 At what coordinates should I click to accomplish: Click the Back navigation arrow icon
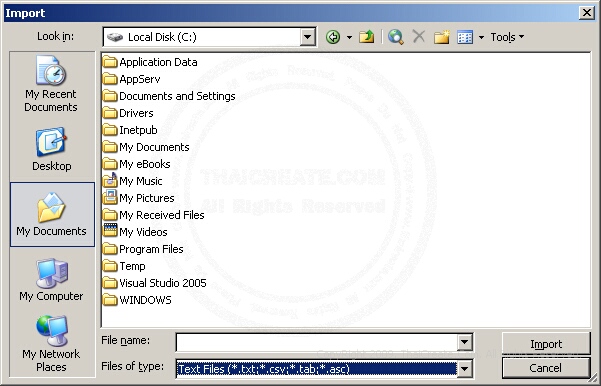click(x=333, y=37)
